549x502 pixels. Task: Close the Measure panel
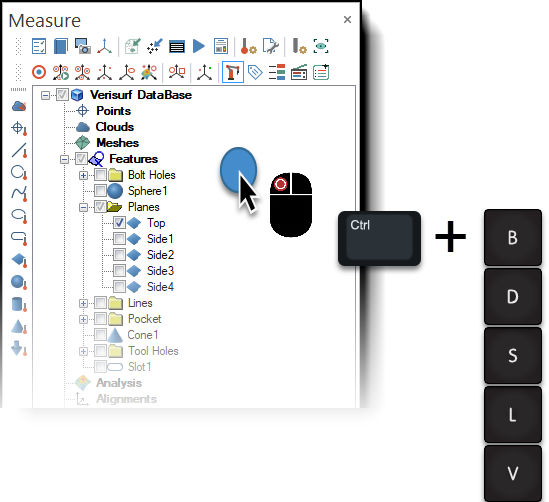coord(347,20)
